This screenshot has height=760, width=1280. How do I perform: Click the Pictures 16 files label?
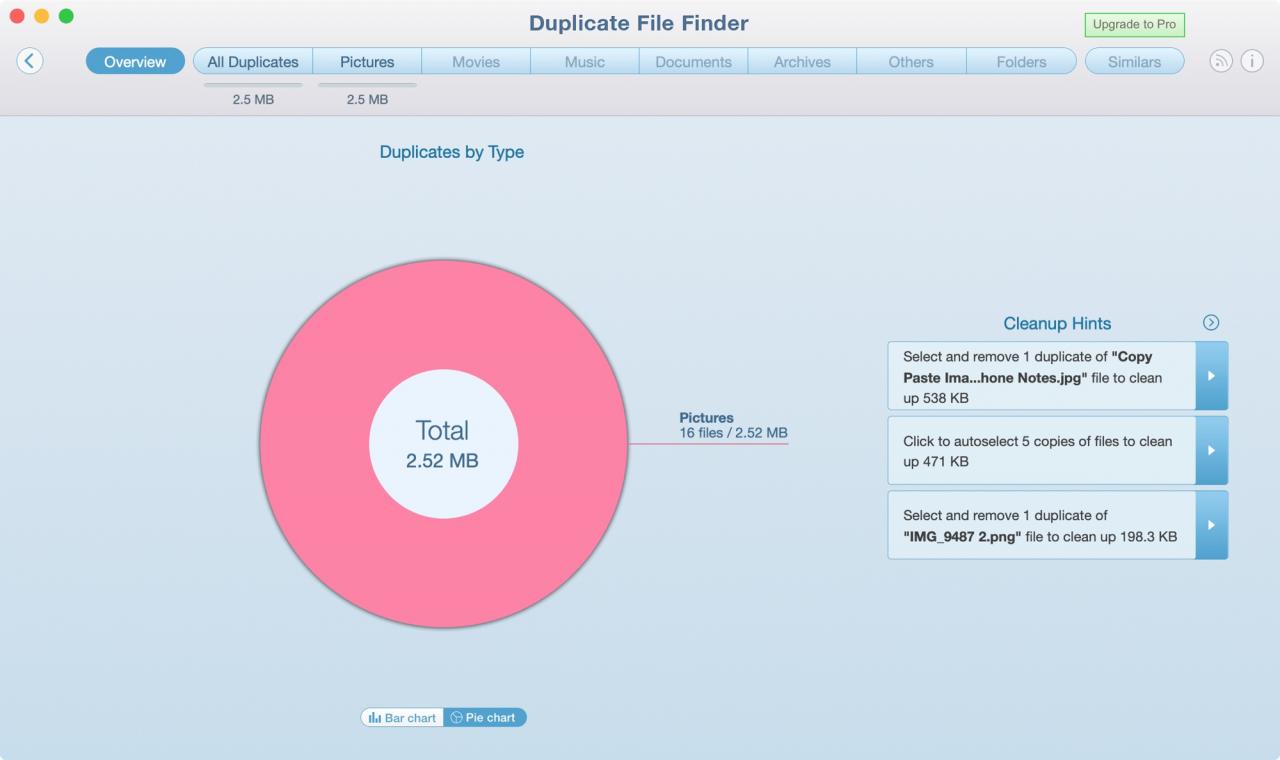click(733, 425)
